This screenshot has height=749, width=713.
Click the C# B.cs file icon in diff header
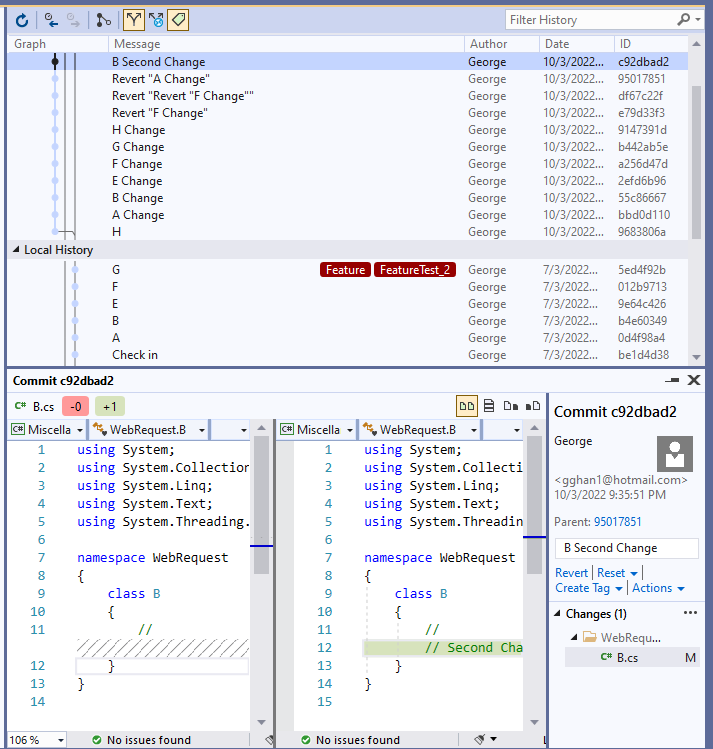pos(21,406)
